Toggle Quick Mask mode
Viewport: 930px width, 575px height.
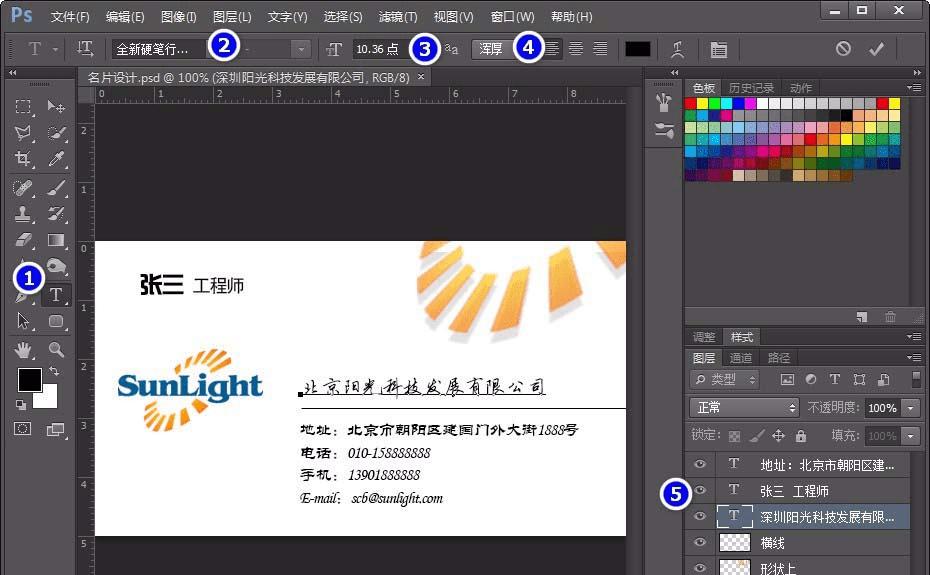(23, 429)
